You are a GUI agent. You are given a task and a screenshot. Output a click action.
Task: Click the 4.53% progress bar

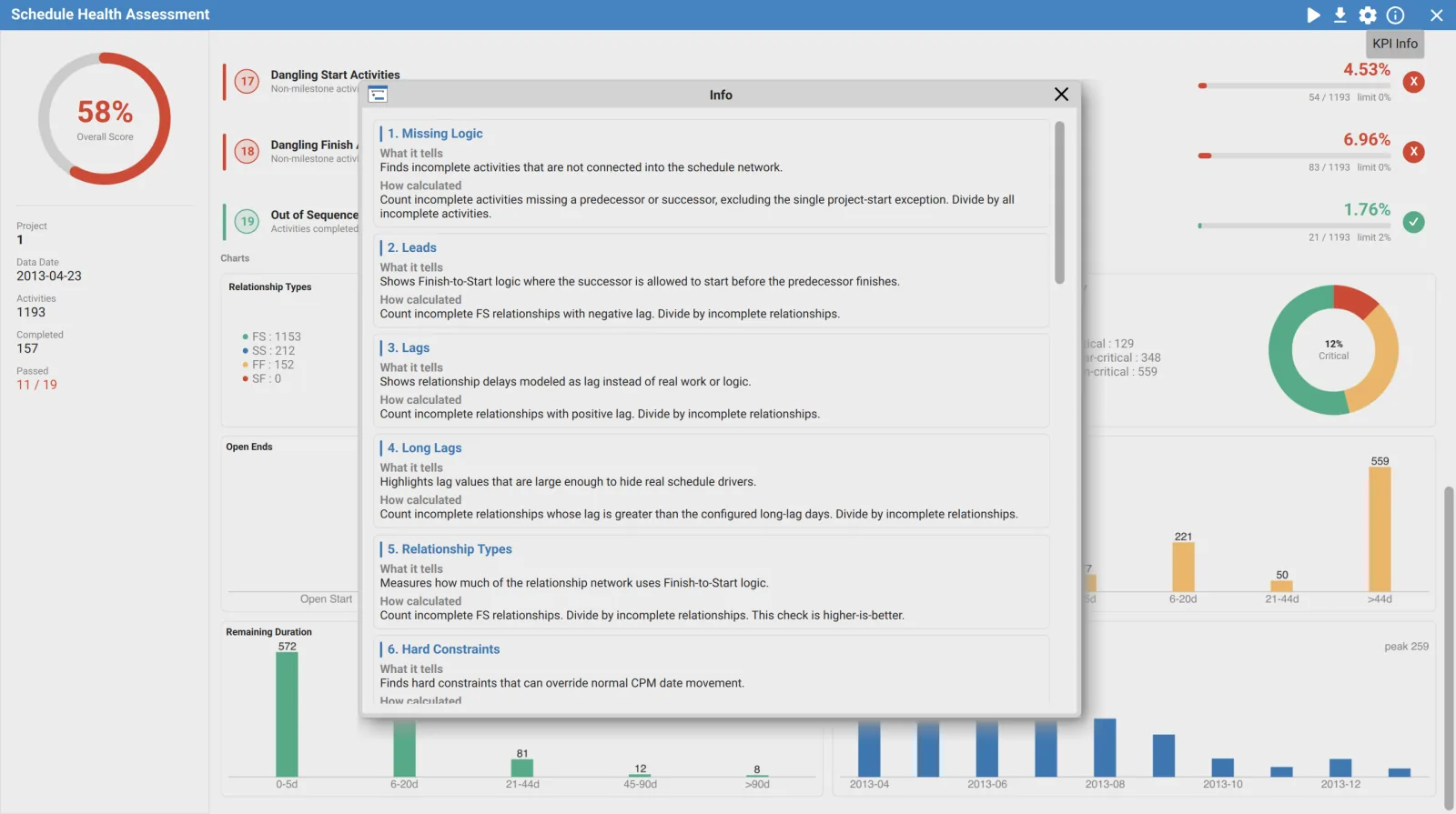coord(1294,85)
